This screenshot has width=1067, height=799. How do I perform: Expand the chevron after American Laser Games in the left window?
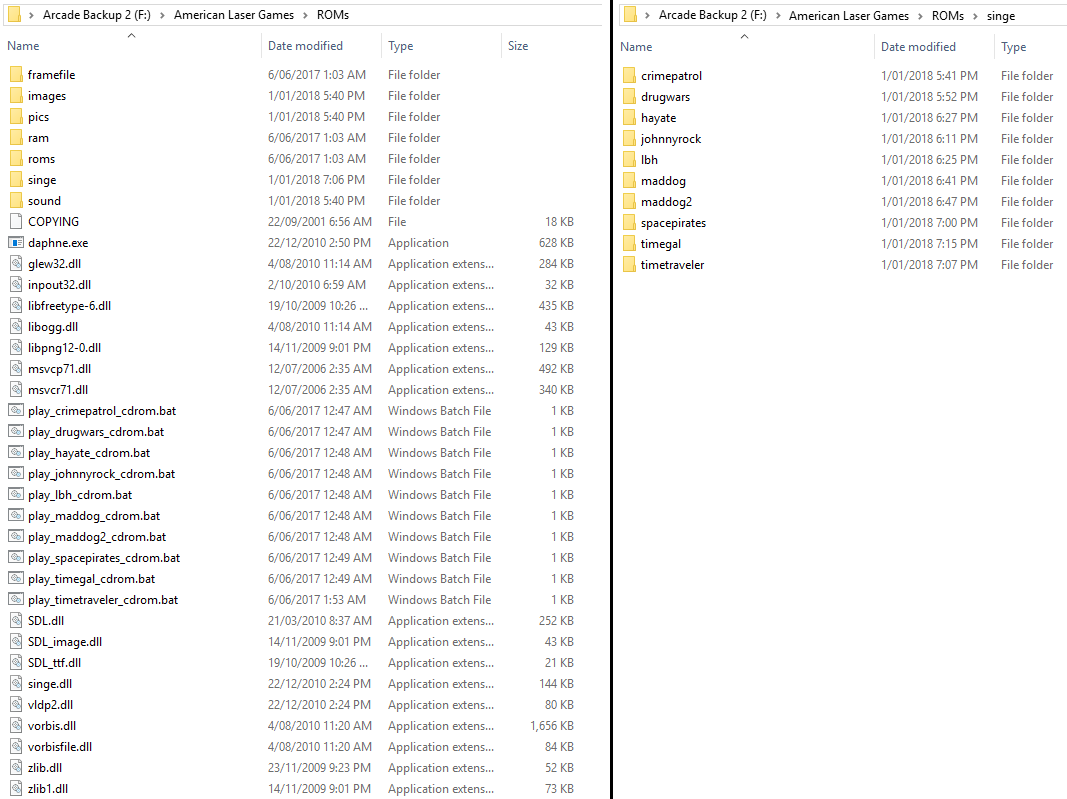[x=305, y=15]
